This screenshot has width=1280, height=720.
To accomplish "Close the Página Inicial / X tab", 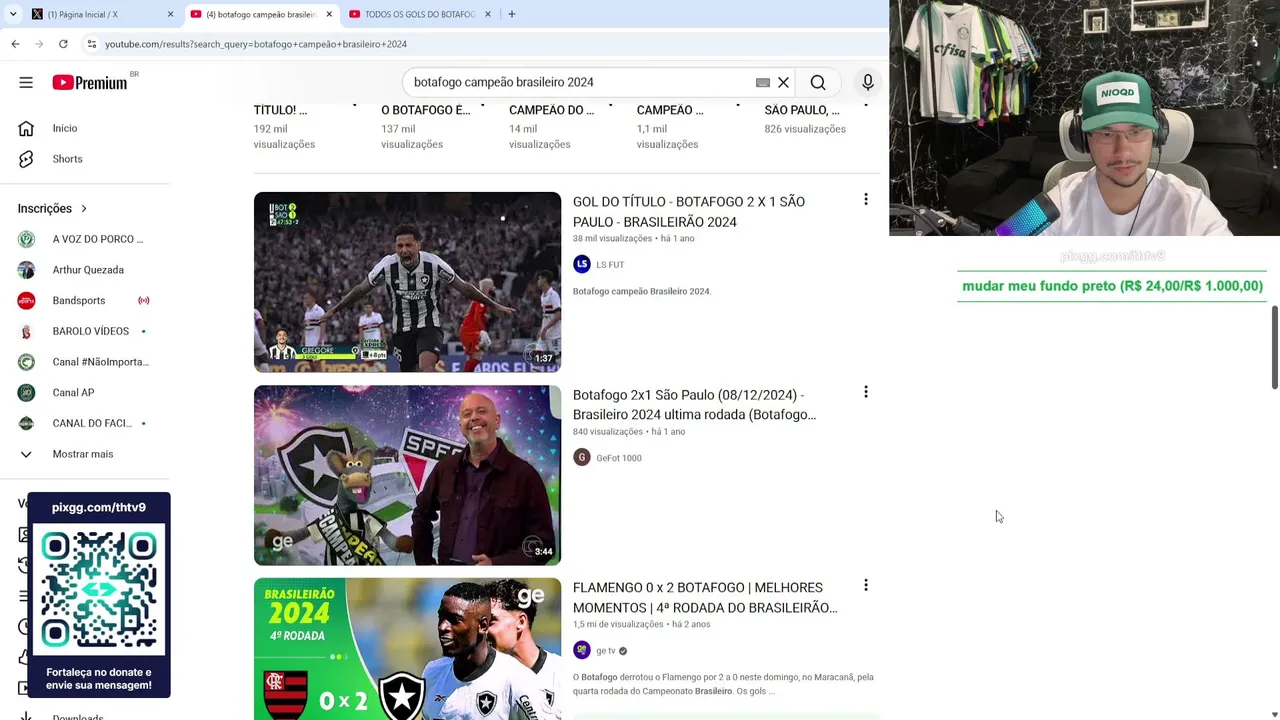I will click(x=170, y=14).
